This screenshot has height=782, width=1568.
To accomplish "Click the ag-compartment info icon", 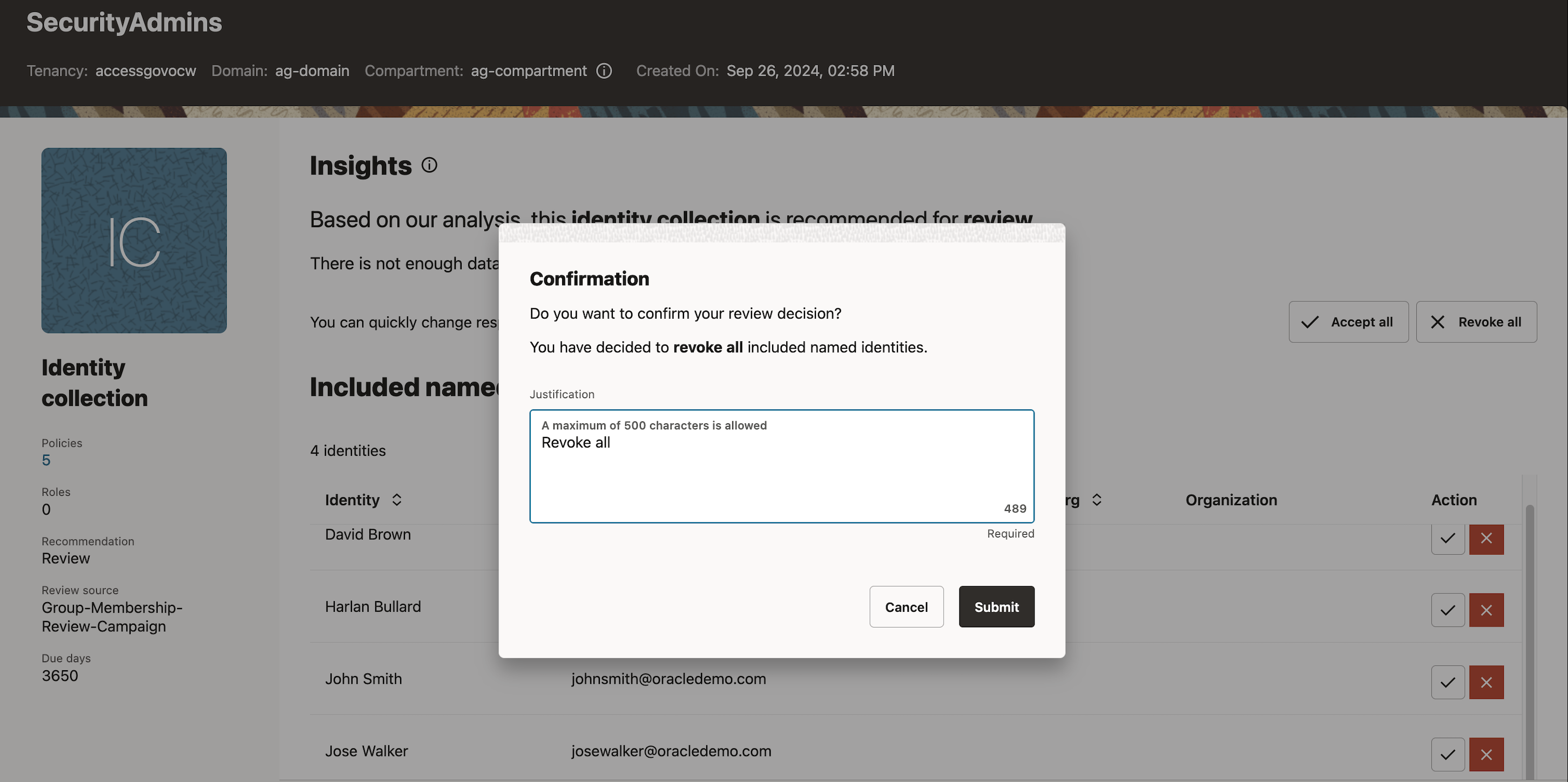I will 603,71.
